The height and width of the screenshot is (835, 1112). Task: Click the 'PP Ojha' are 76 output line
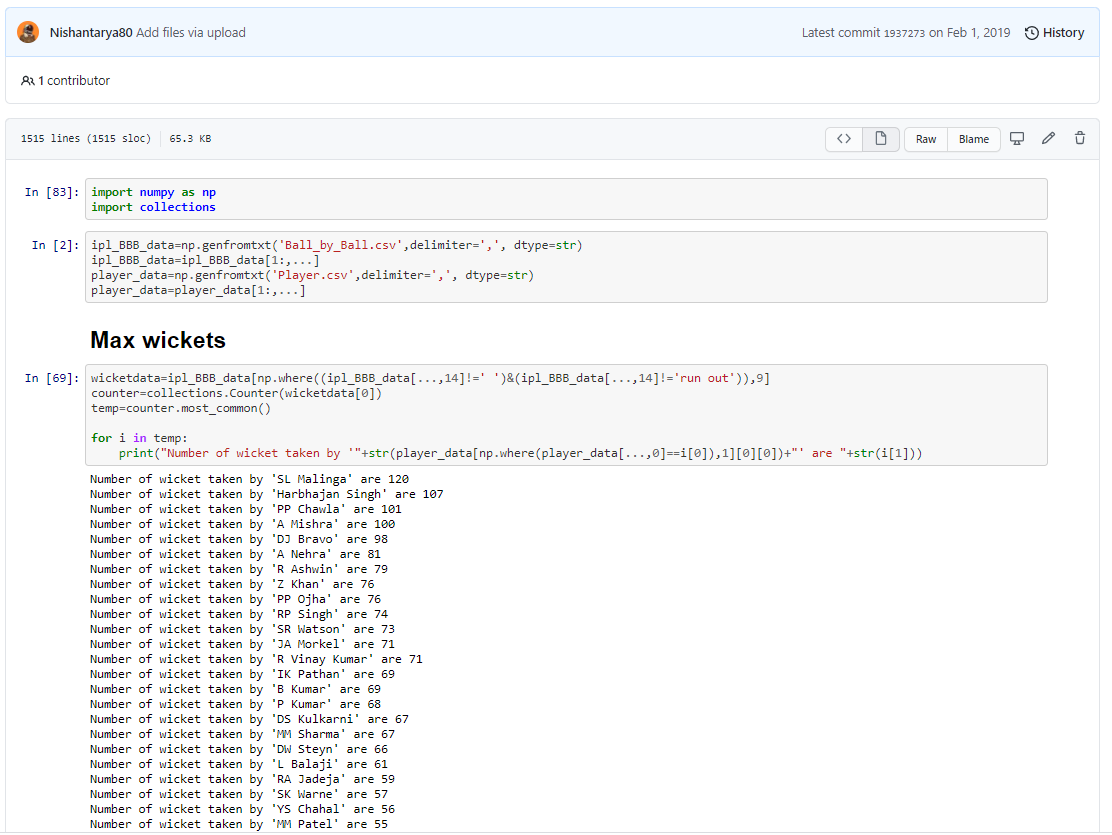[x=235, y=599]
